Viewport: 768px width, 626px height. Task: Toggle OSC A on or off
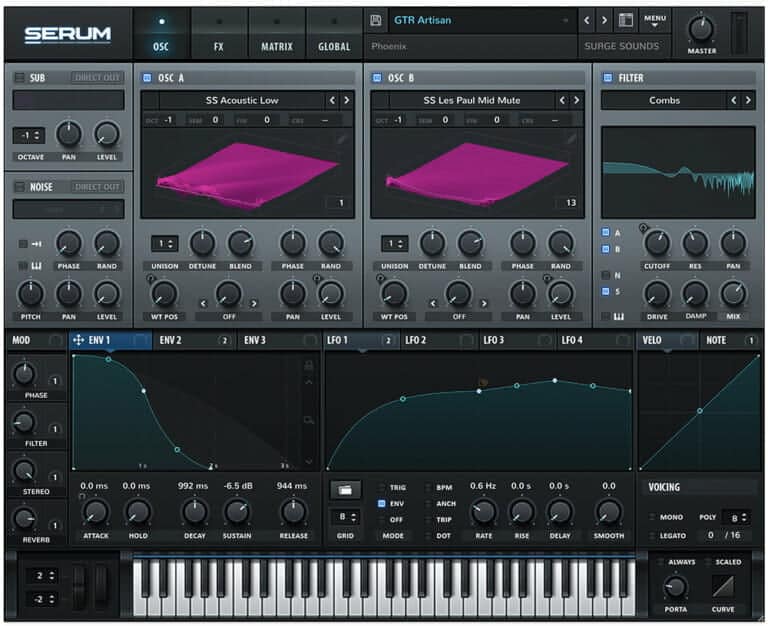[x=147, y=77]
